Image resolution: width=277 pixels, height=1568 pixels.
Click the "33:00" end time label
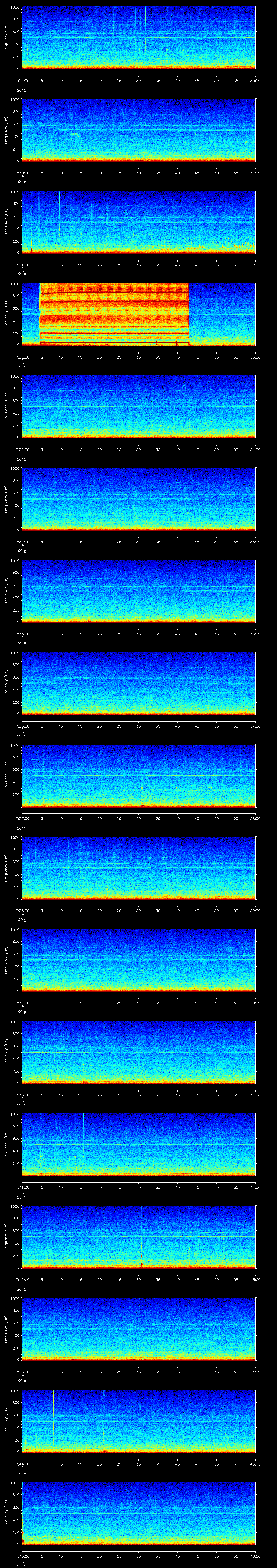pos(256,357)
